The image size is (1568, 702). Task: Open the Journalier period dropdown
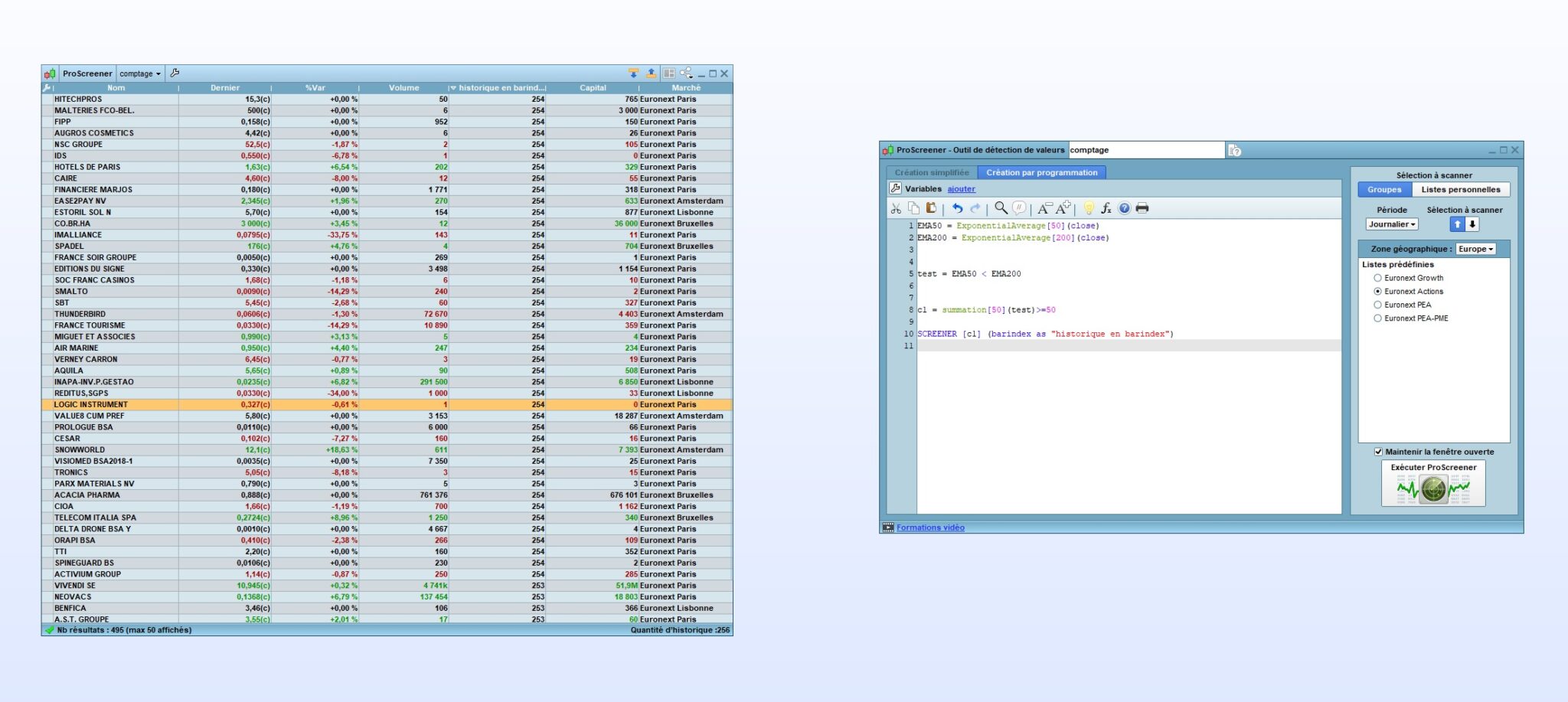click(x=1392, y=224)
